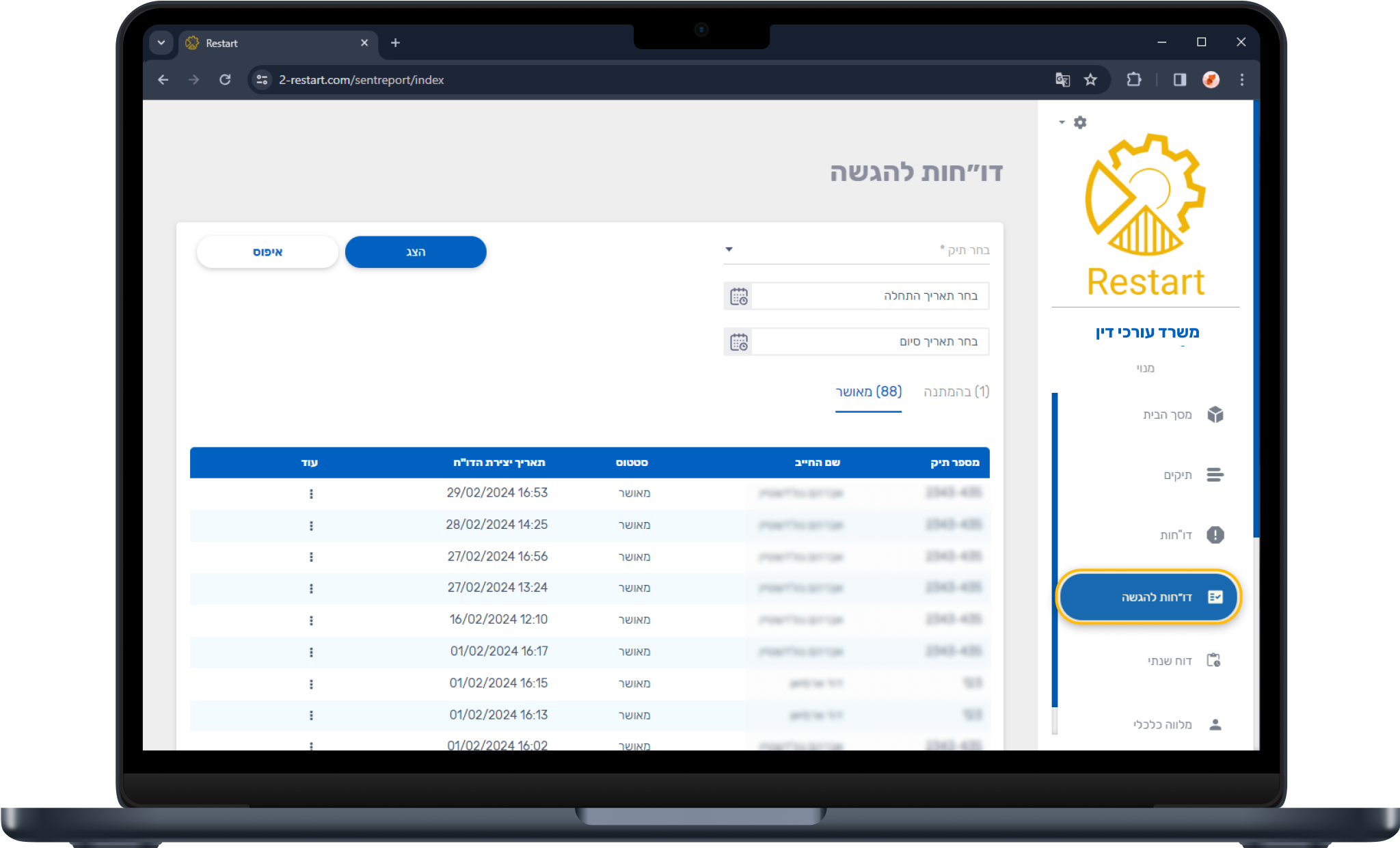Screen dimensions: 1400x848
Task: Open row menu for 16/02/2024 12:10
Action: 311,620
